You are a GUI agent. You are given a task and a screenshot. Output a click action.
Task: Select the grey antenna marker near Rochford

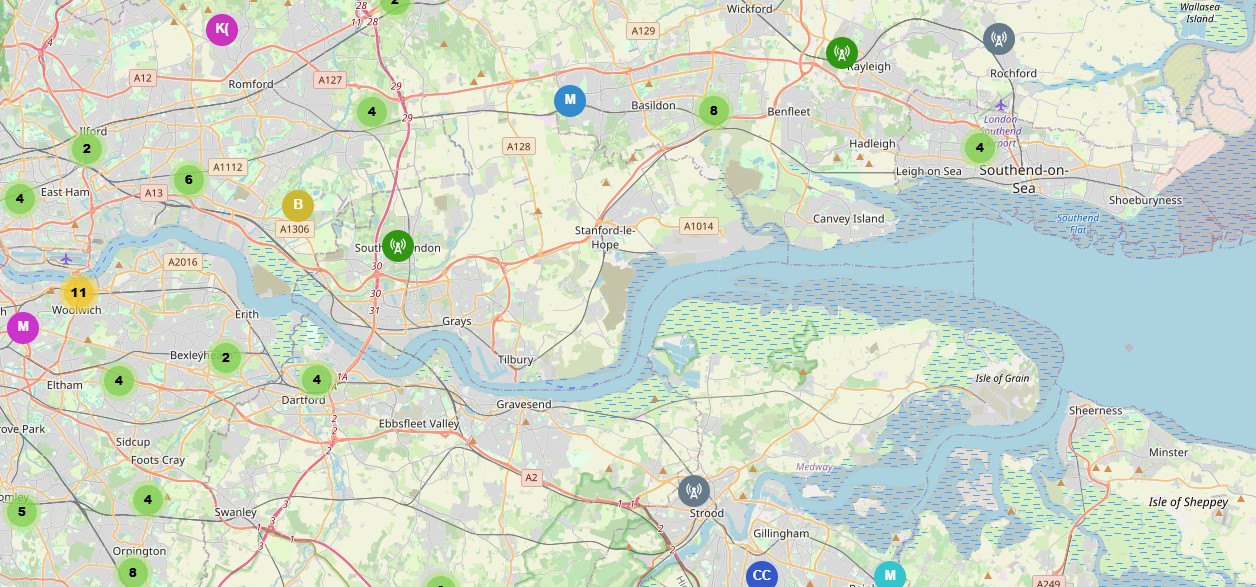coord(998,40)
